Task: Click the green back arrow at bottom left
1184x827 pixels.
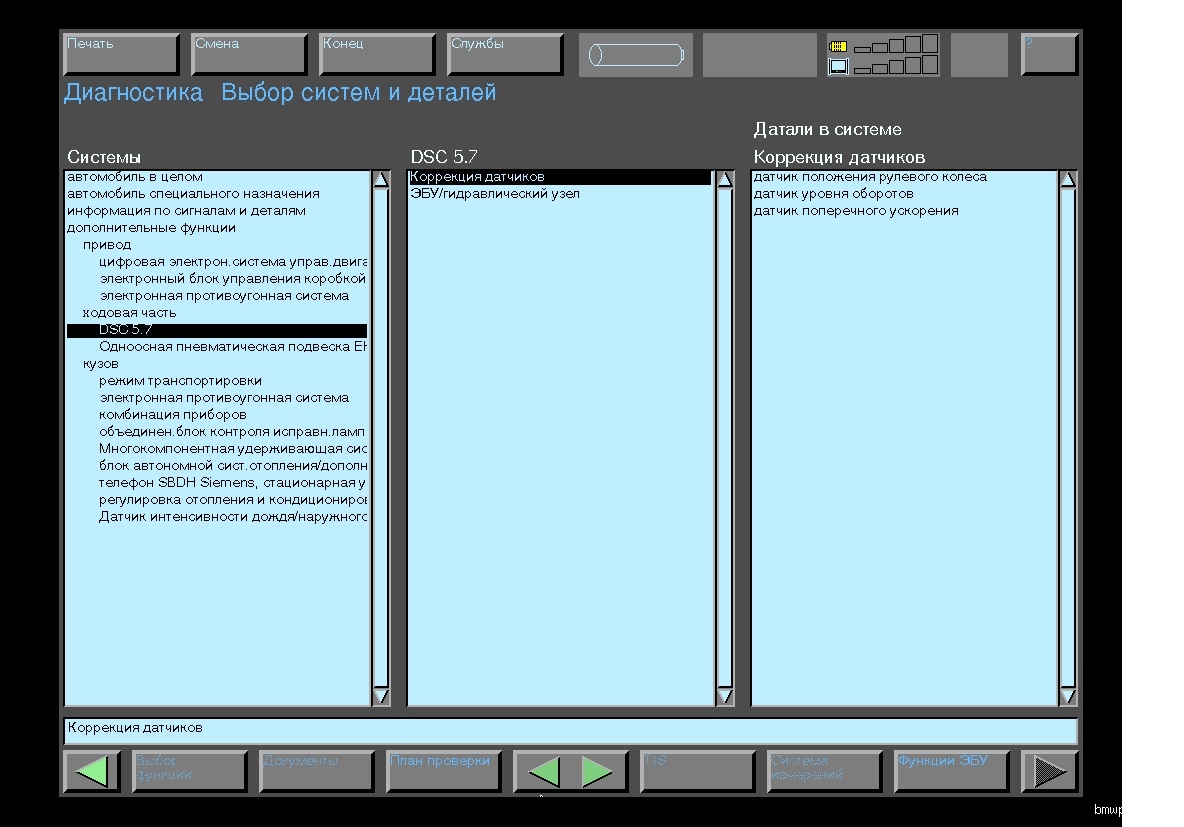Action: [91, 772]
